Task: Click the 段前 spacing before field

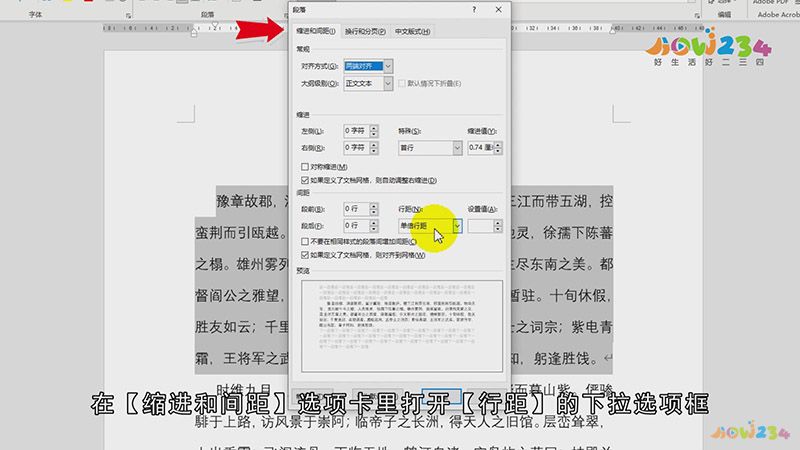Action: pyautogui.click(x=356, y=209)
